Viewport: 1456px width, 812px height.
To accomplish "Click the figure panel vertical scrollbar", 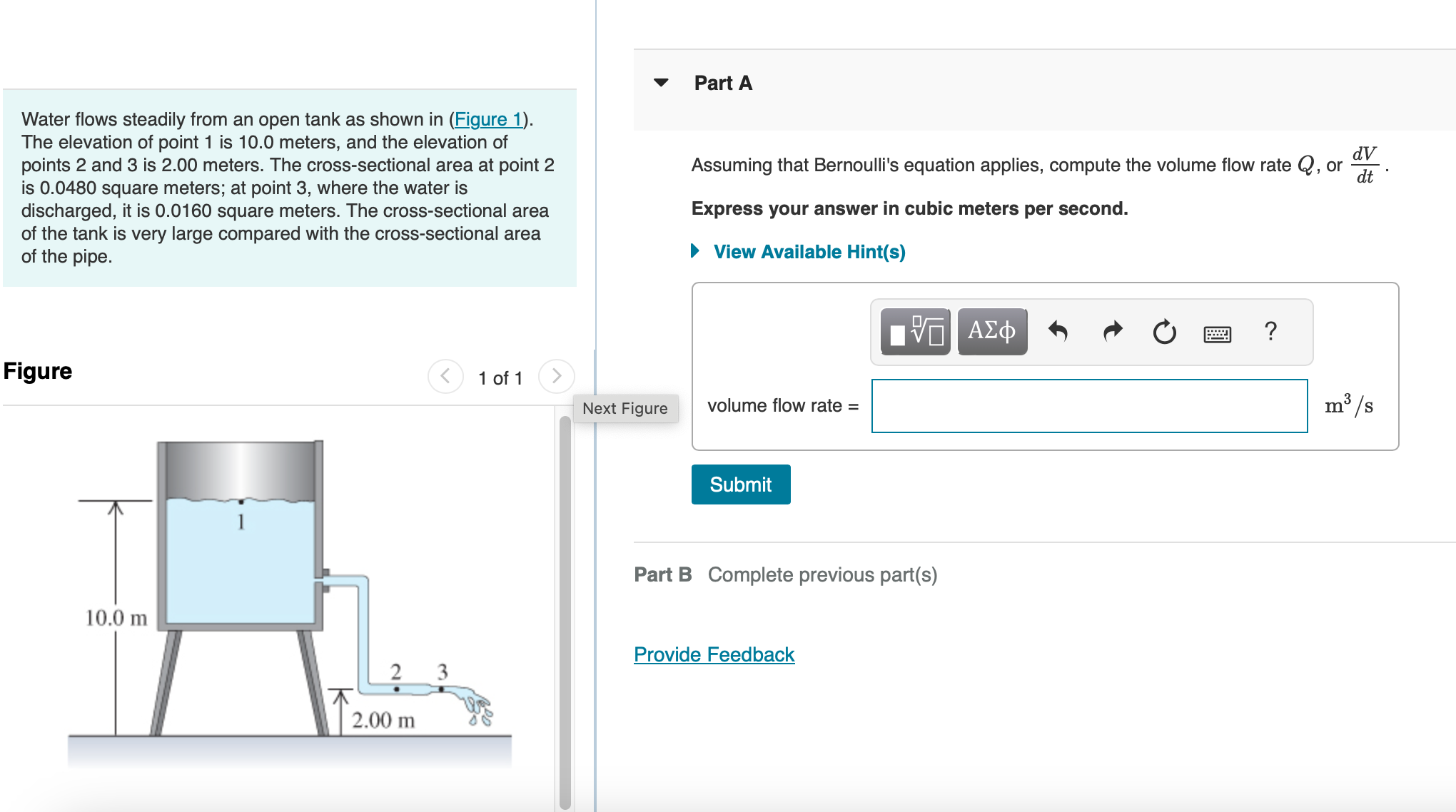I will (x=565, y=614).
